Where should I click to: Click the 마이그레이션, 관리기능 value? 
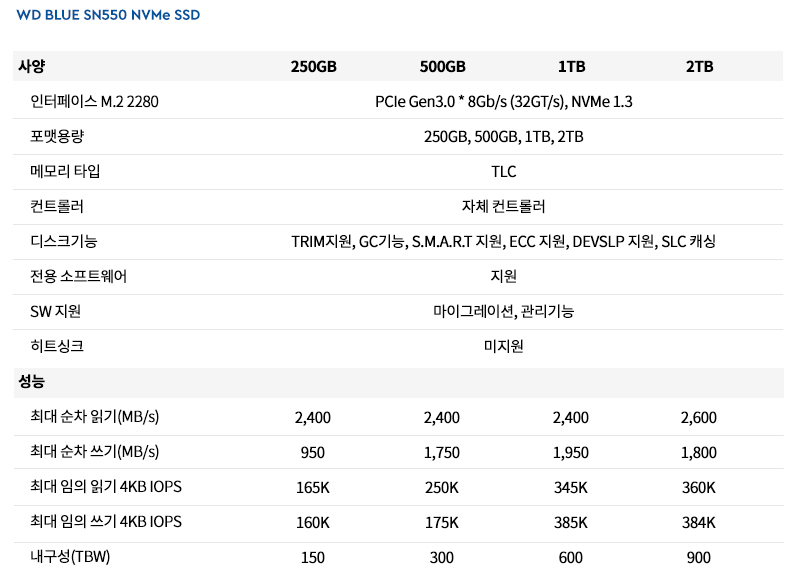click(x=503, y=311)
